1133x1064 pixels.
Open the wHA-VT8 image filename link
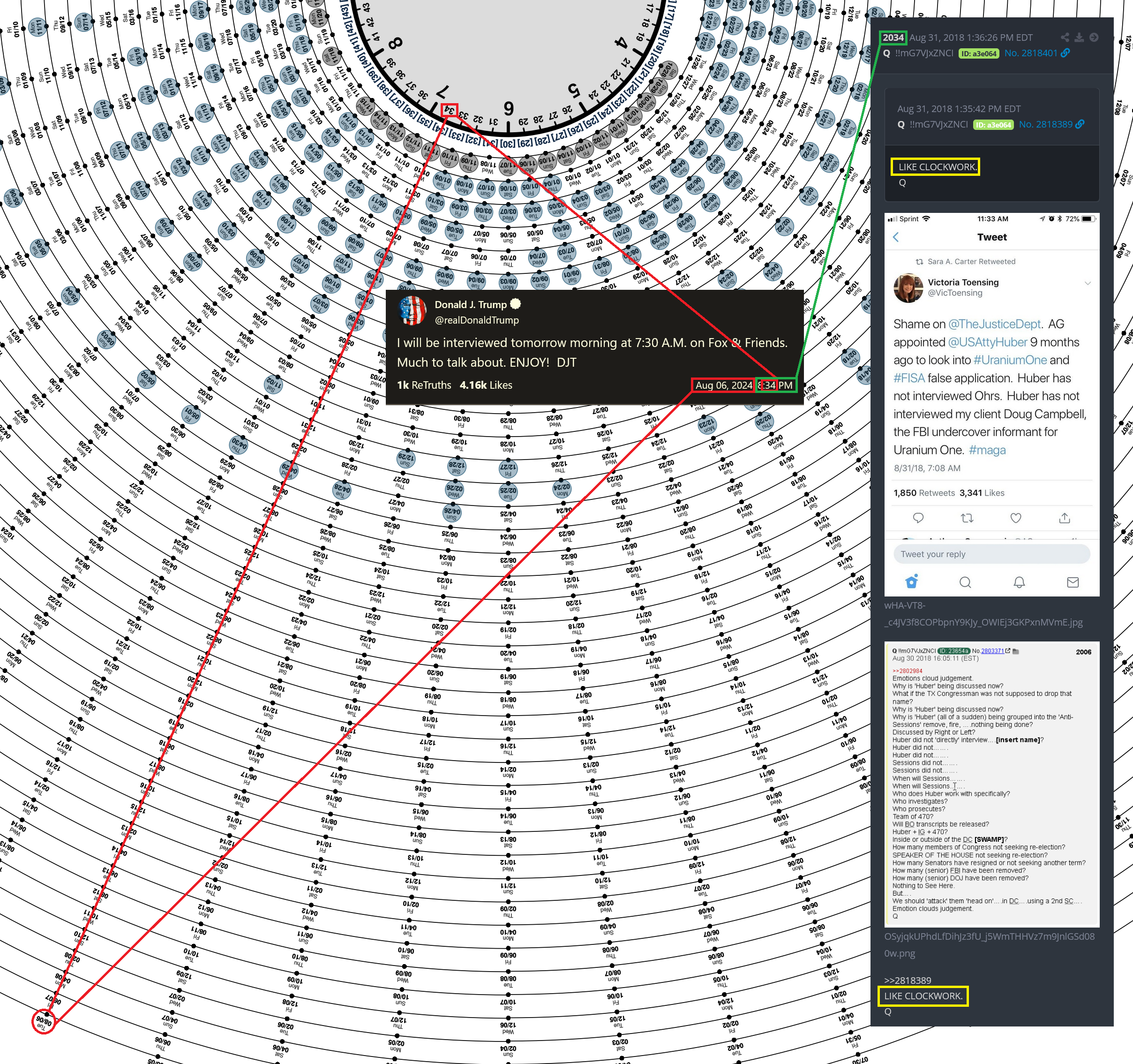(983, 613)
